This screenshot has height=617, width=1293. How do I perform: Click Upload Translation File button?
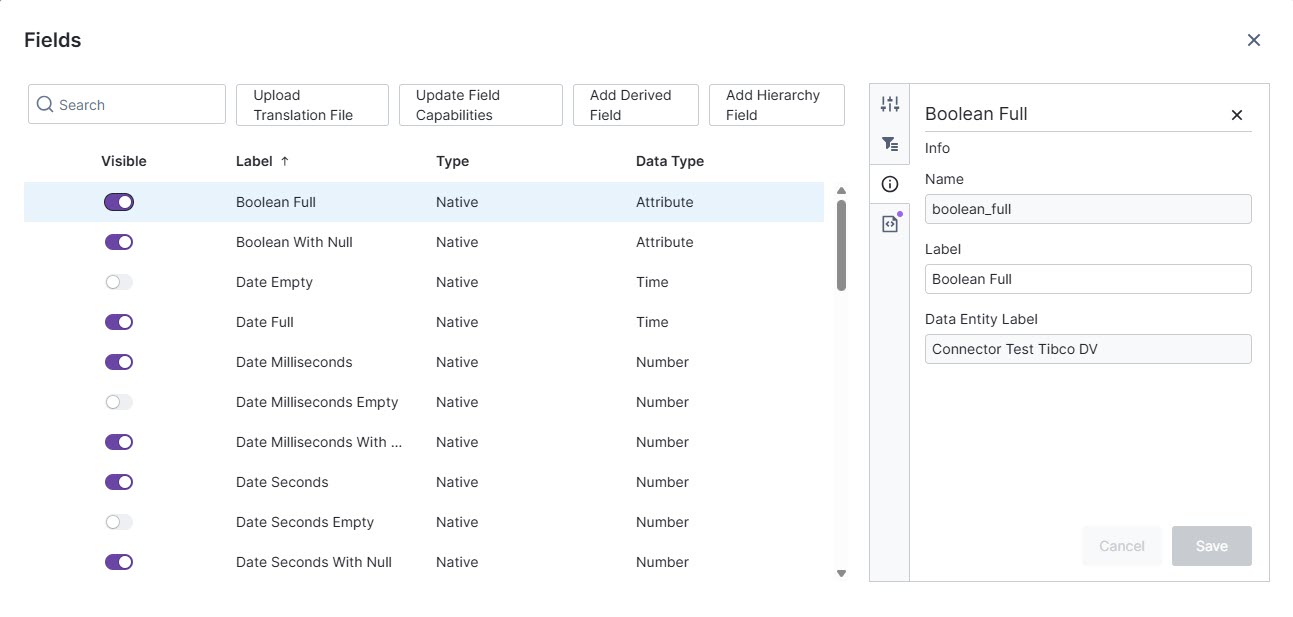point(312,105)
